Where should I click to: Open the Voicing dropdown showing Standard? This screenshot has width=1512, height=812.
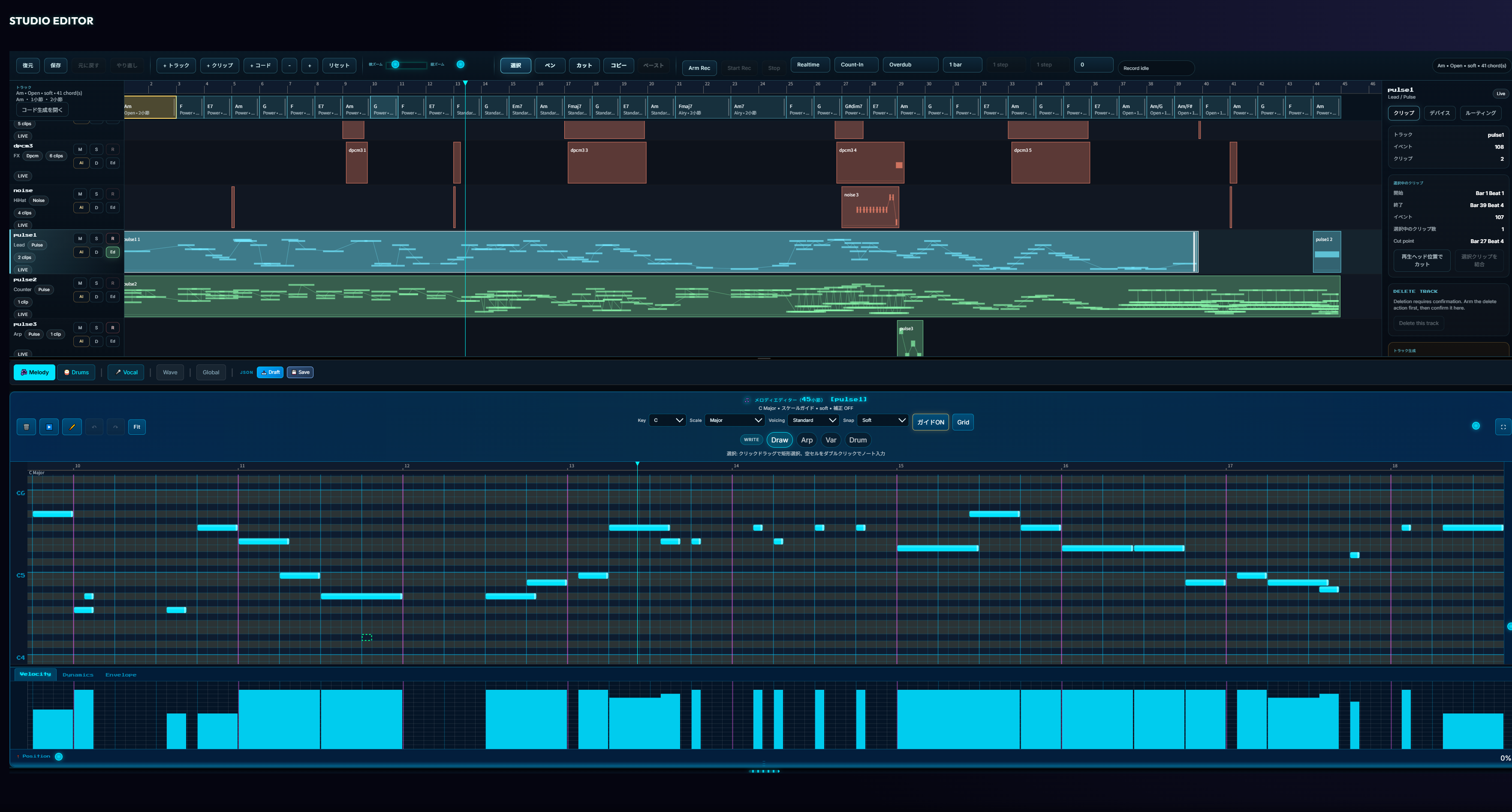(x=813, y=420)
